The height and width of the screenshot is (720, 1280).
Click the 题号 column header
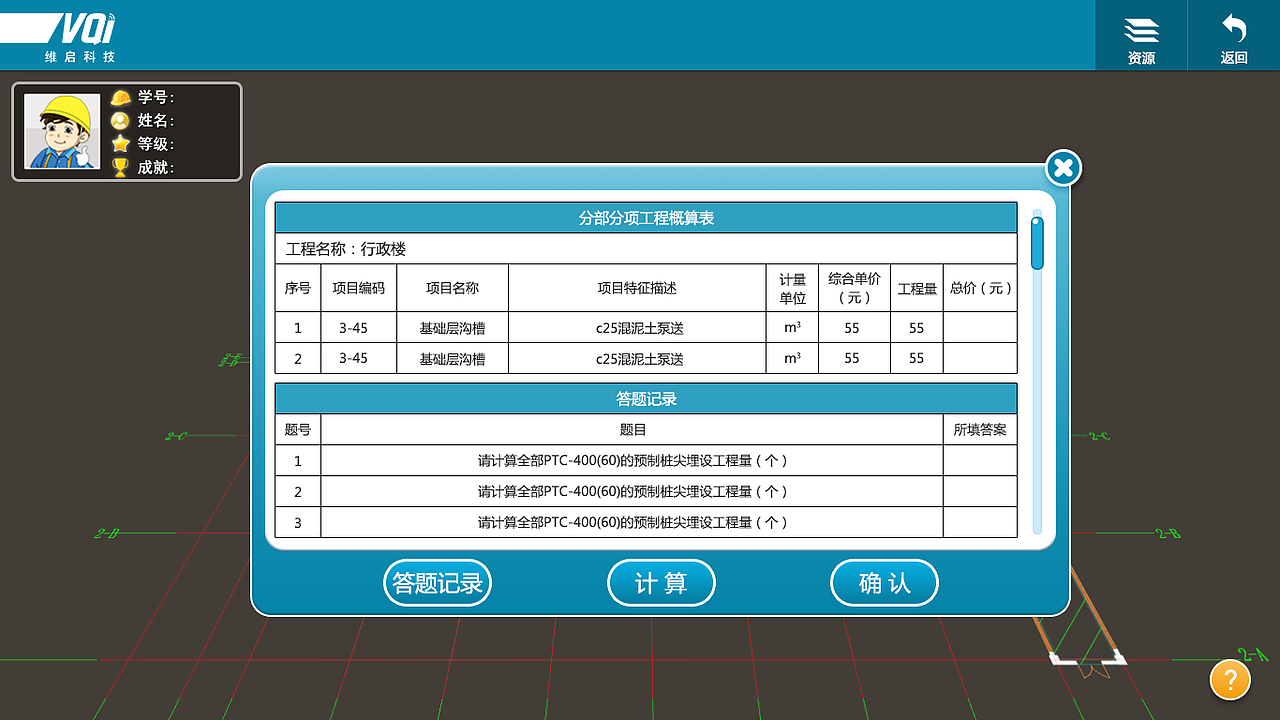(298, 430)
